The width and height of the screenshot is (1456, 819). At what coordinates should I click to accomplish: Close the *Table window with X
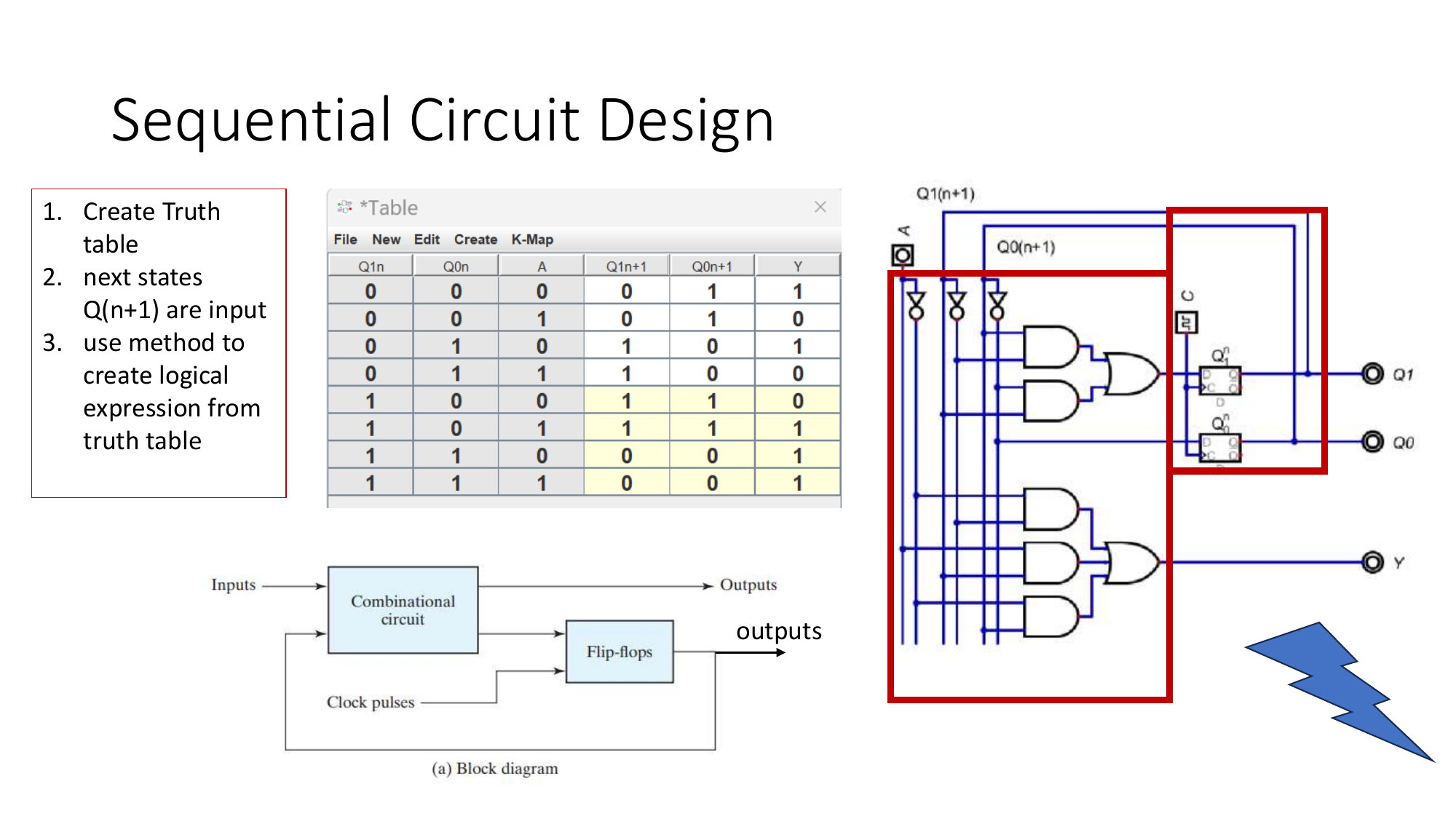(820, 207)
